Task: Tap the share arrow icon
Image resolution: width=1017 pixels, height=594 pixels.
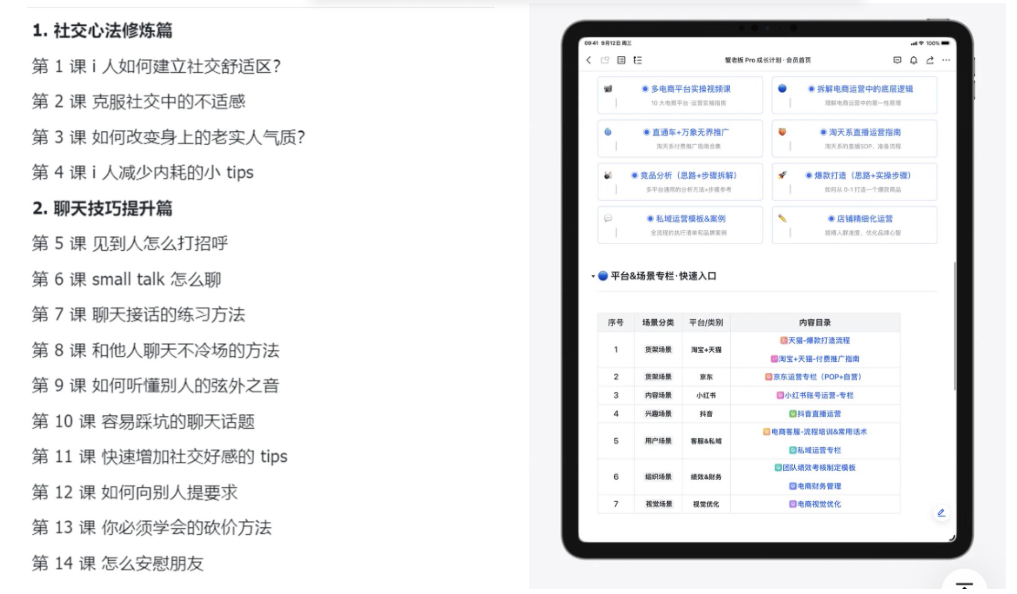Action: point(931,60)
